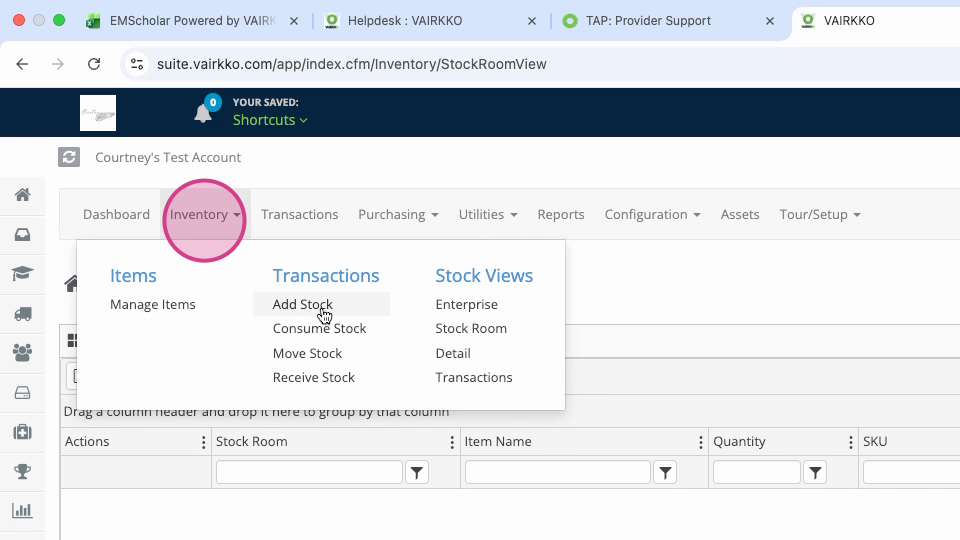Open Transactions in the top navigation bar
Screen dimensions: 960x540
pyautogui.click(x=299, y=214)
